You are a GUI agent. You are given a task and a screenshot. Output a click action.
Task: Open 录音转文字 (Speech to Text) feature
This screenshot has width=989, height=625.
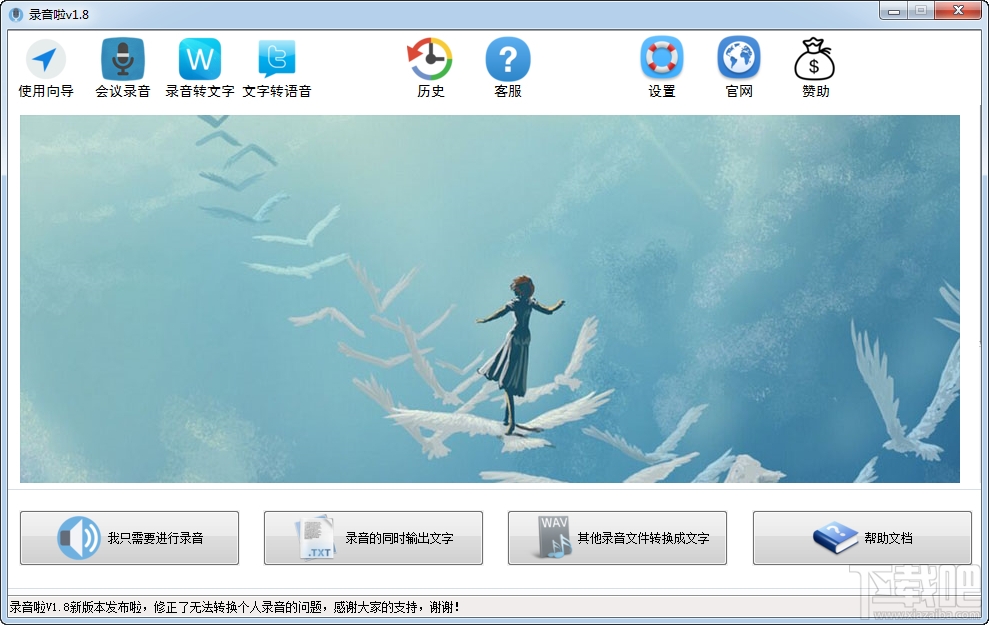pyautogui.click(x=198, y=65)
